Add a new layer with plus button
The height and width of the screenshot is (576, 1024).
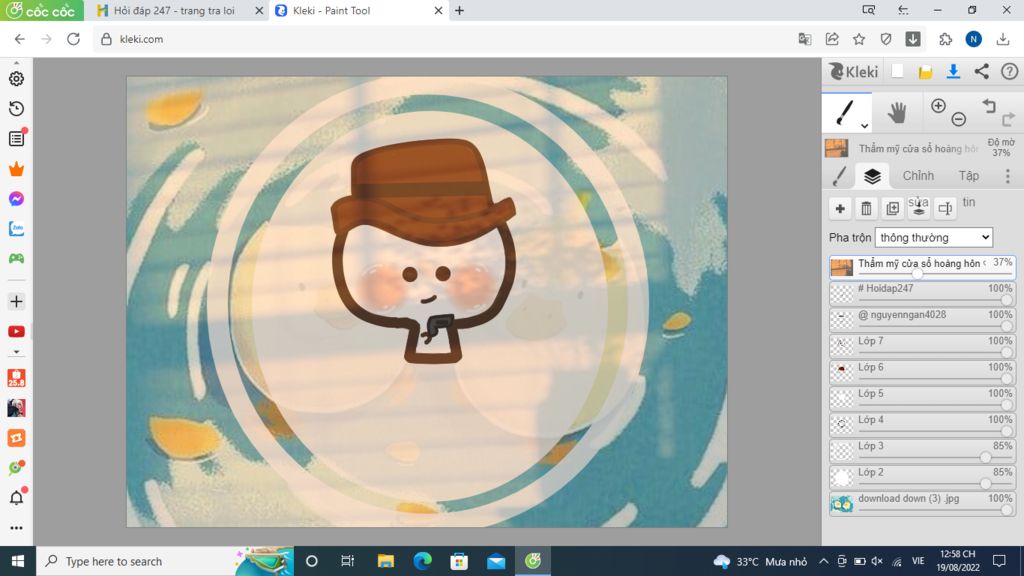pyautogui.click(x=840, y=209)
